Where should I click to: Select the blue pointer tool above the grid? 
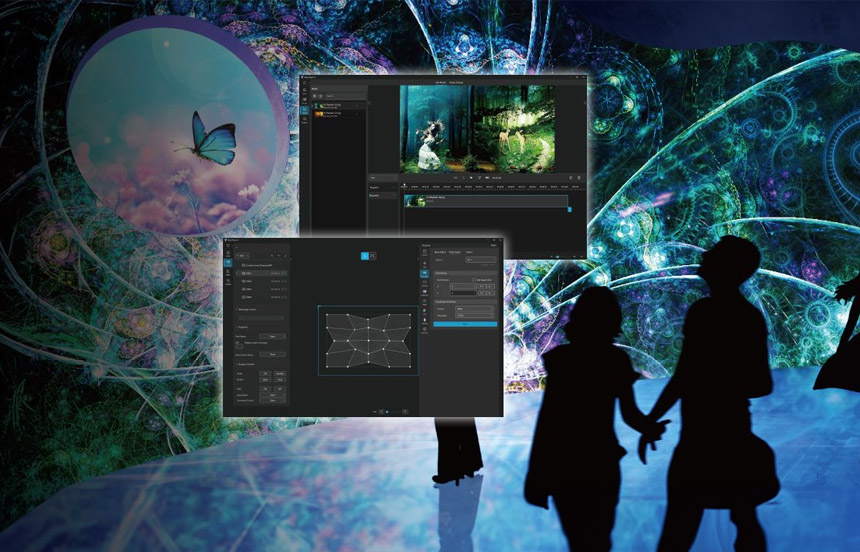point(363,257)
